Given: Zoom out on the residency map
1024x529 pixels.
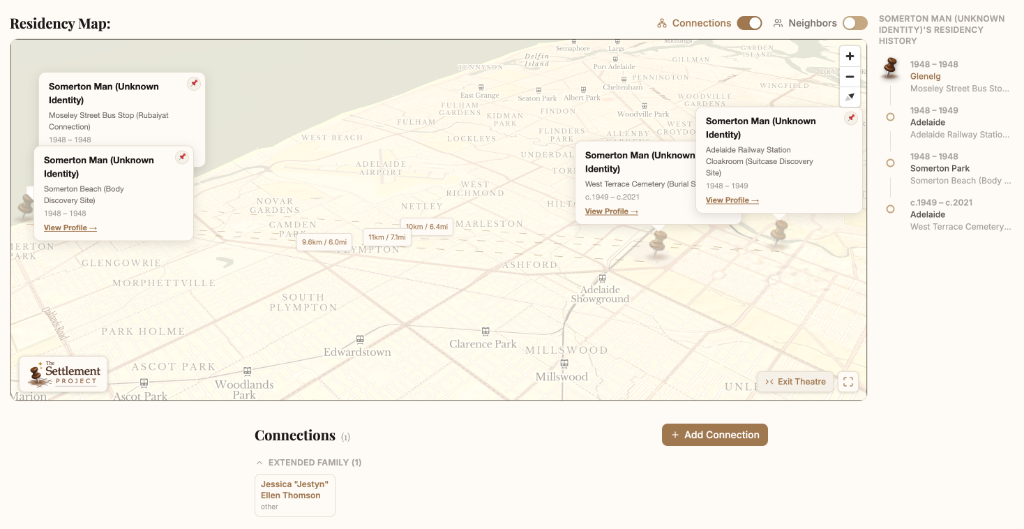Looking at the screenshot, I should coord(850,76).
